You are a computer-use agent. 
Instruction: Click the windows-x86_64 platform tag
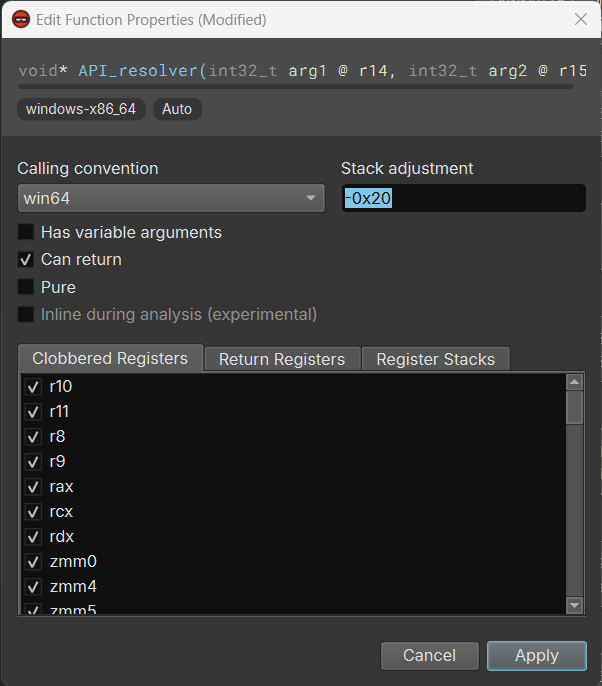coord(81,109)
